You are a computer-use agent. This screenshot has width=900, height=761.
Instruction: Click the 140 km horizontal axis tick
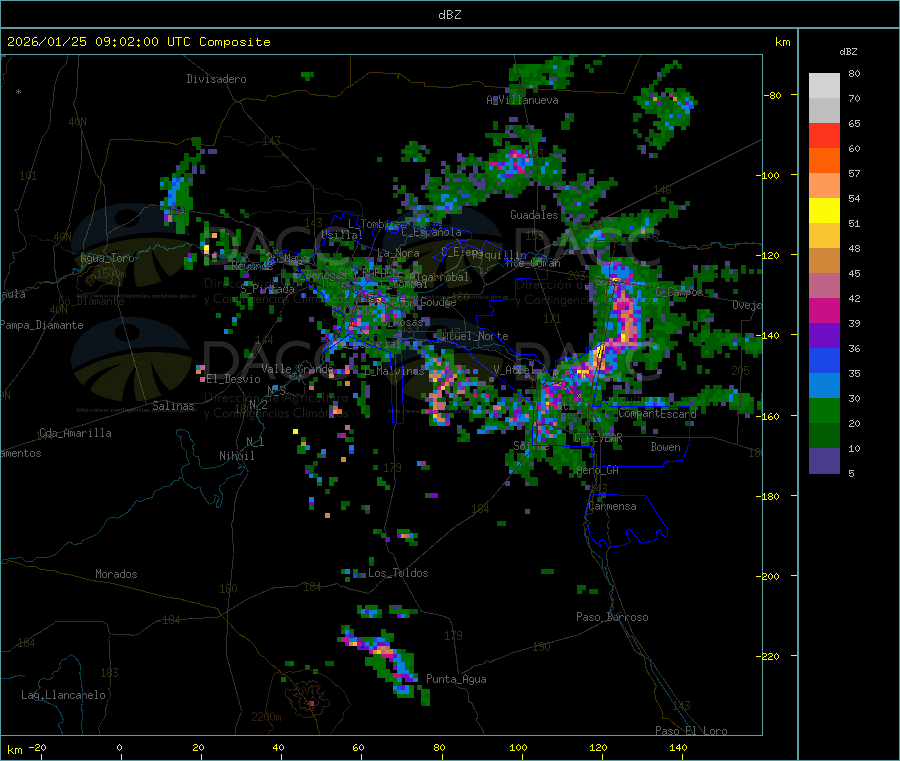(x=678, y=748)
